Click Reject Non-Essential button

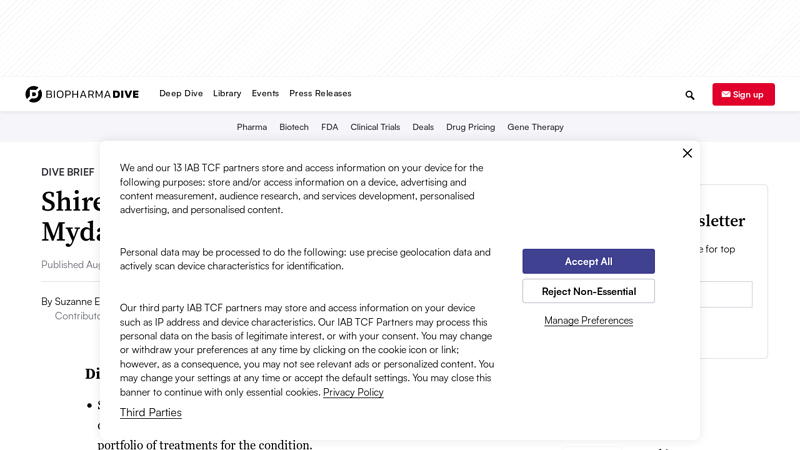click(x=588, y=291)
